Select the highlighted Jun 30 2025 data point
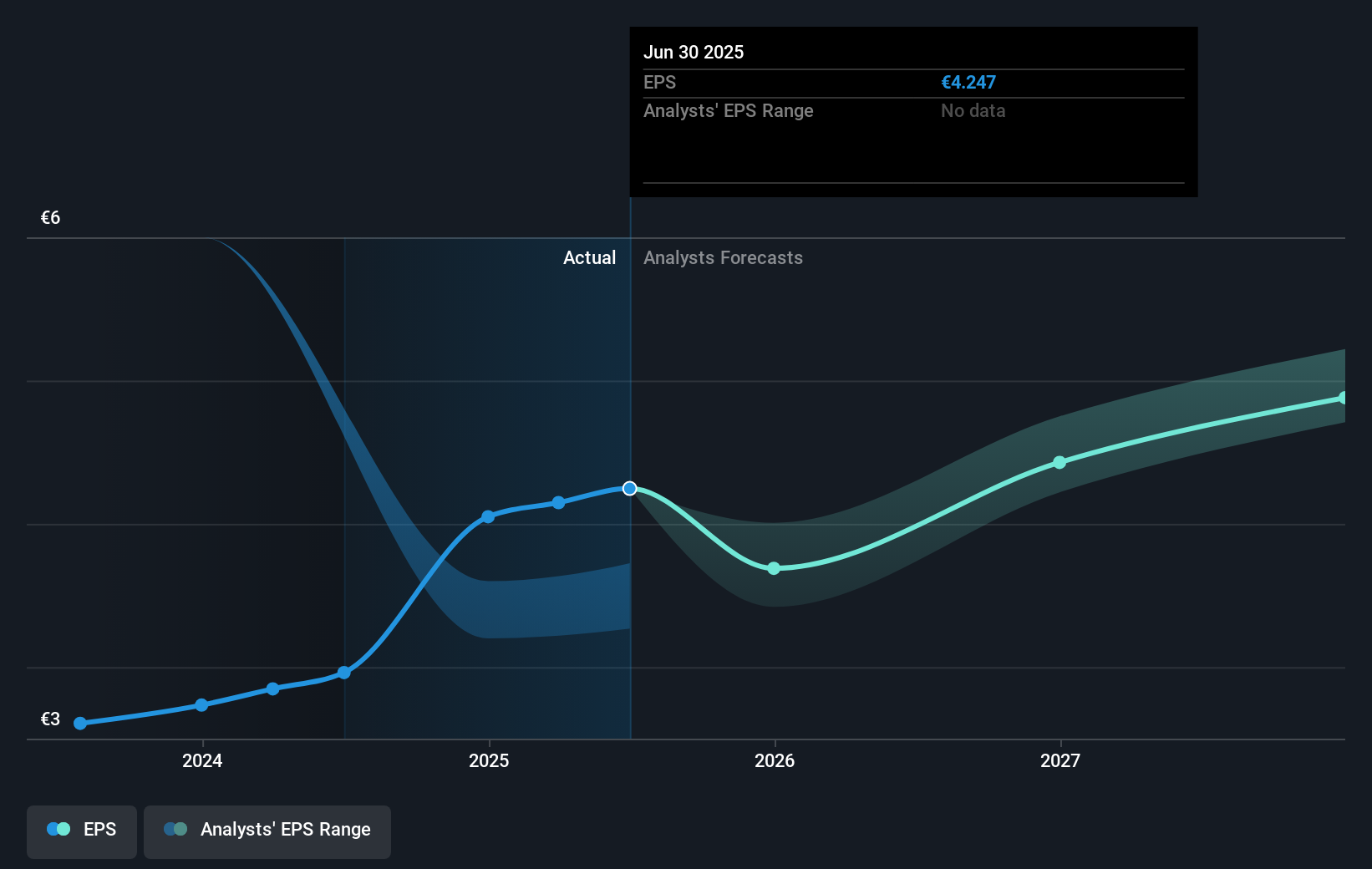The width and height of the screenshot is (1372, 869). [629, 489]
